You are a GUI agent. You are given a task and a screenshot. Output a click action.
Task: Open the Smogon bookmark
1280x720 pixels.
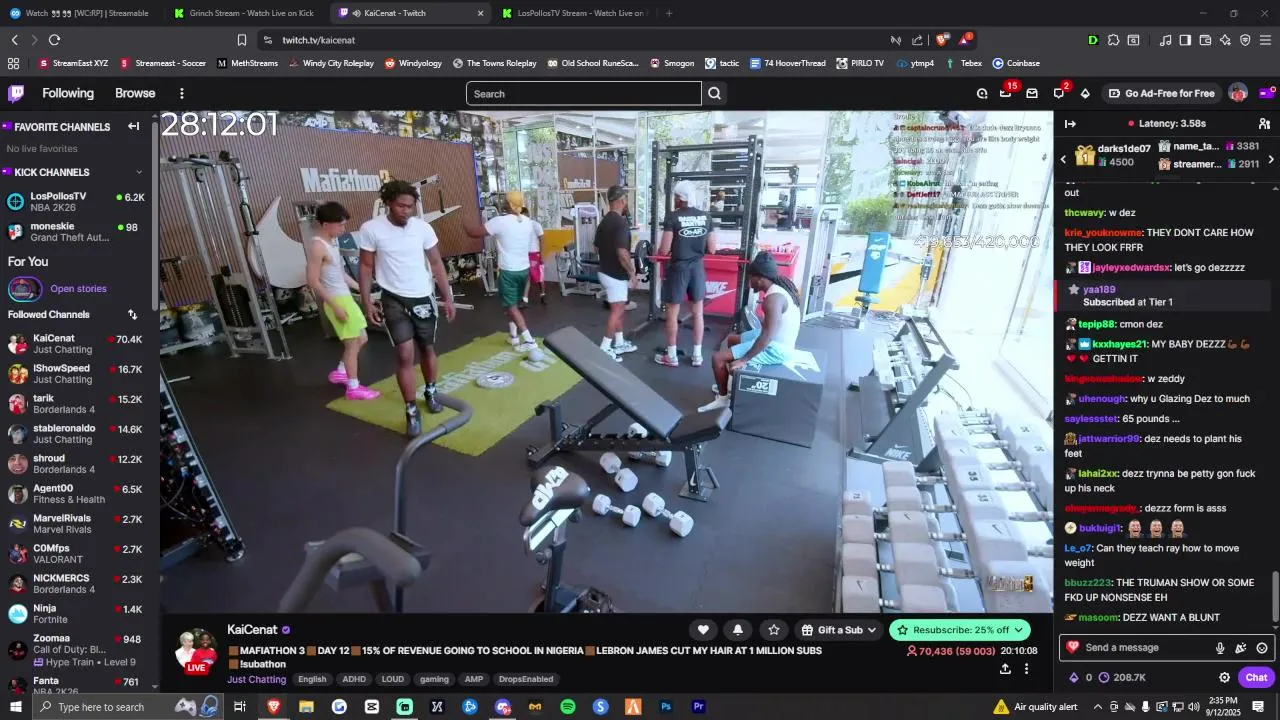click(672, 63)
